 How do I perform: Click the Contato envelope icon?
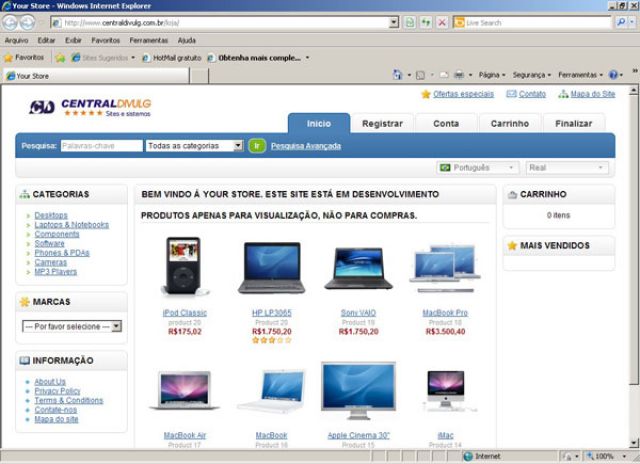511,94
